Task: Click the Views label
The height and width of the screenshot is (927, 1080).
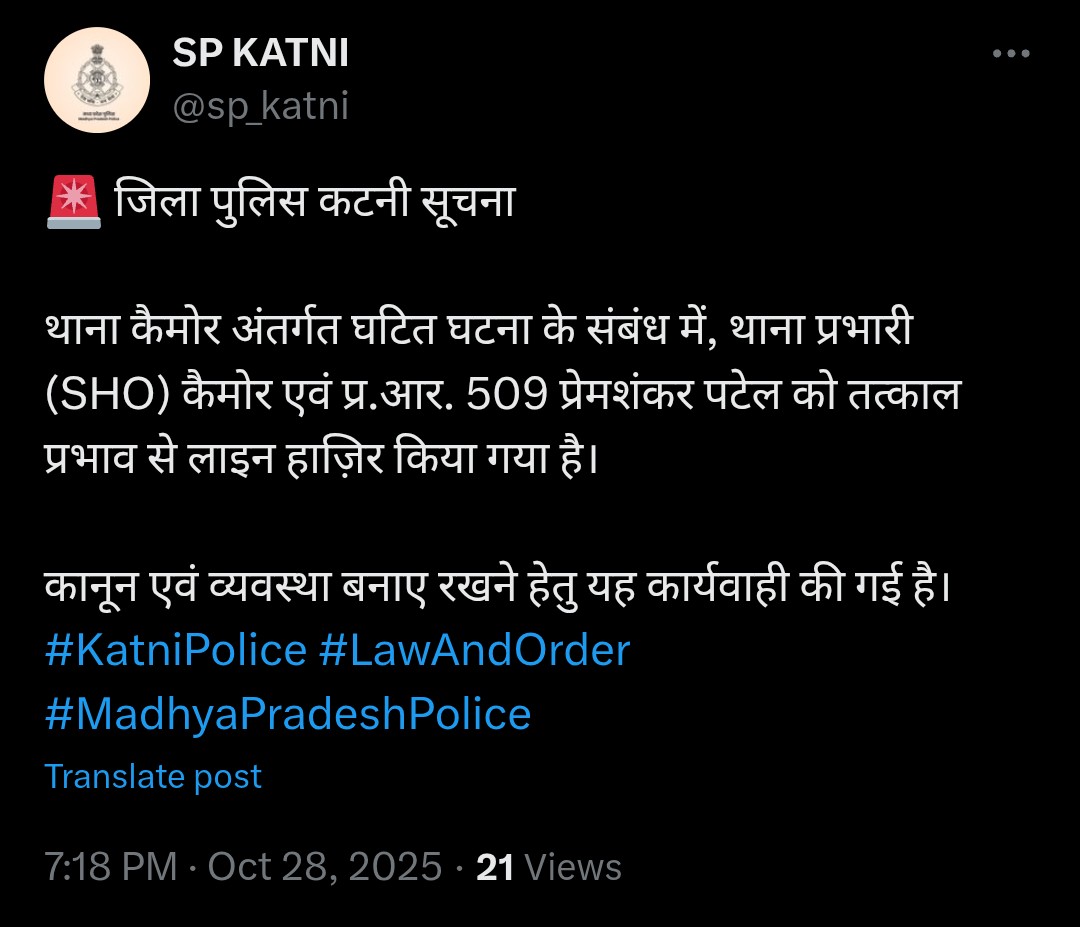Action: click(x=573, y=867)
